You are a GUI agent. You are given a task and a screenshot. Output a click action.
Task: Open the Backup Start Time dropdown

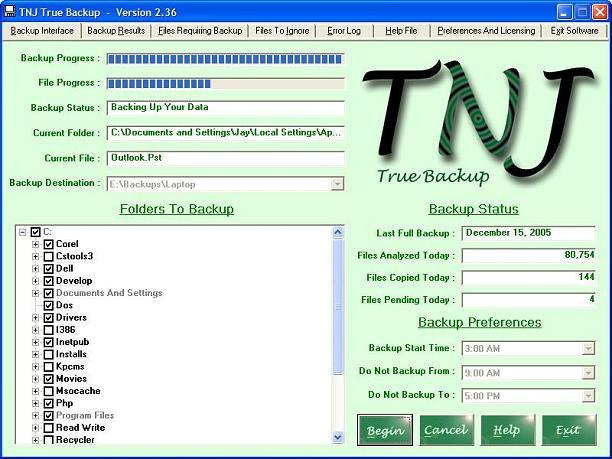(588, 348)
